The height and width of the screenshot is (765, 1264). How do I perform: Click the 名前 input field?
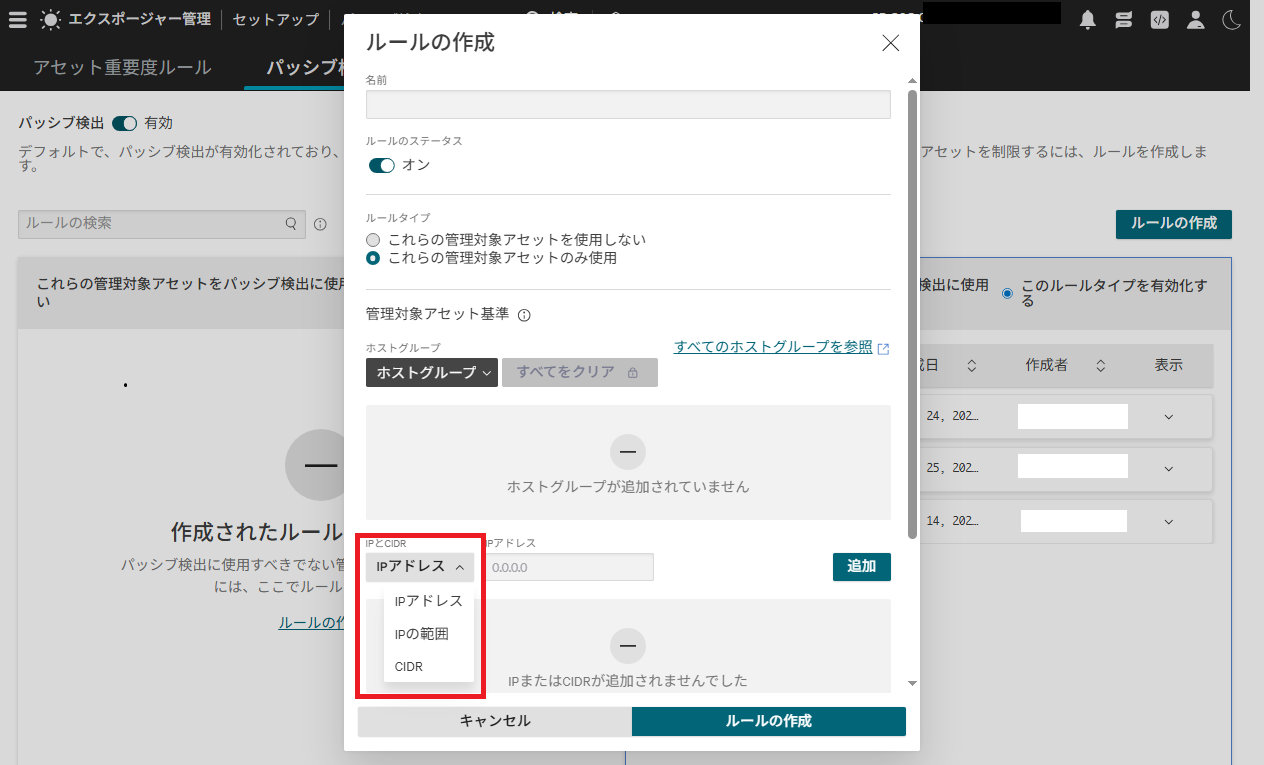pos(628,104)
